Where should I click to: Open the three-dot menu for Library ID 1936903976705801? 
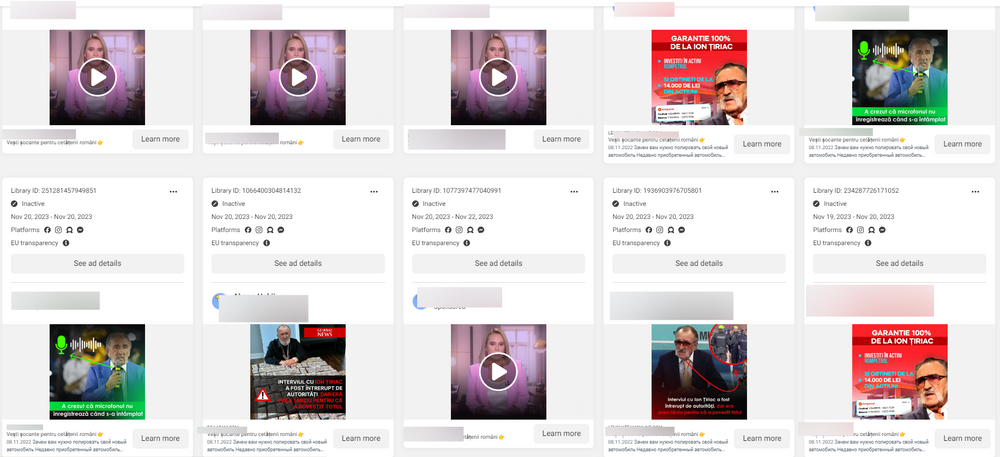(775, 191)
